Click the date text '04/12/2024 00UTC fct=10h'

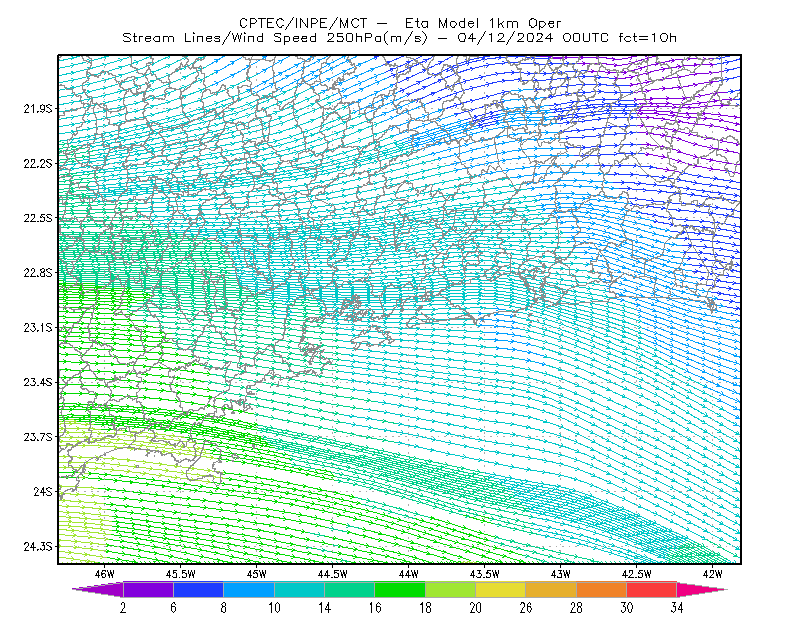[x=567, y=38]
